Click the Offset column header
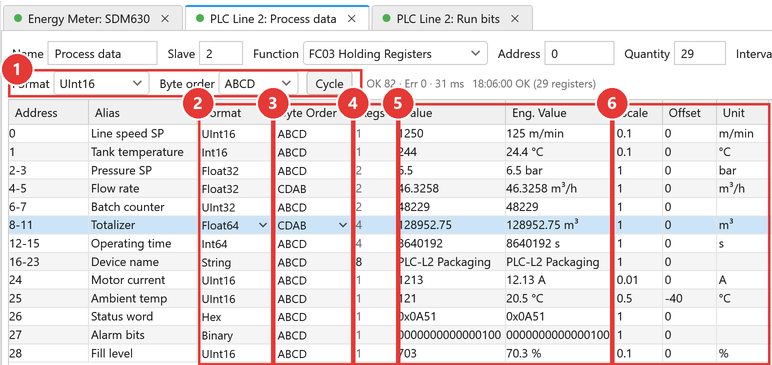Screen dimensions: 772x365 (689, 113)
